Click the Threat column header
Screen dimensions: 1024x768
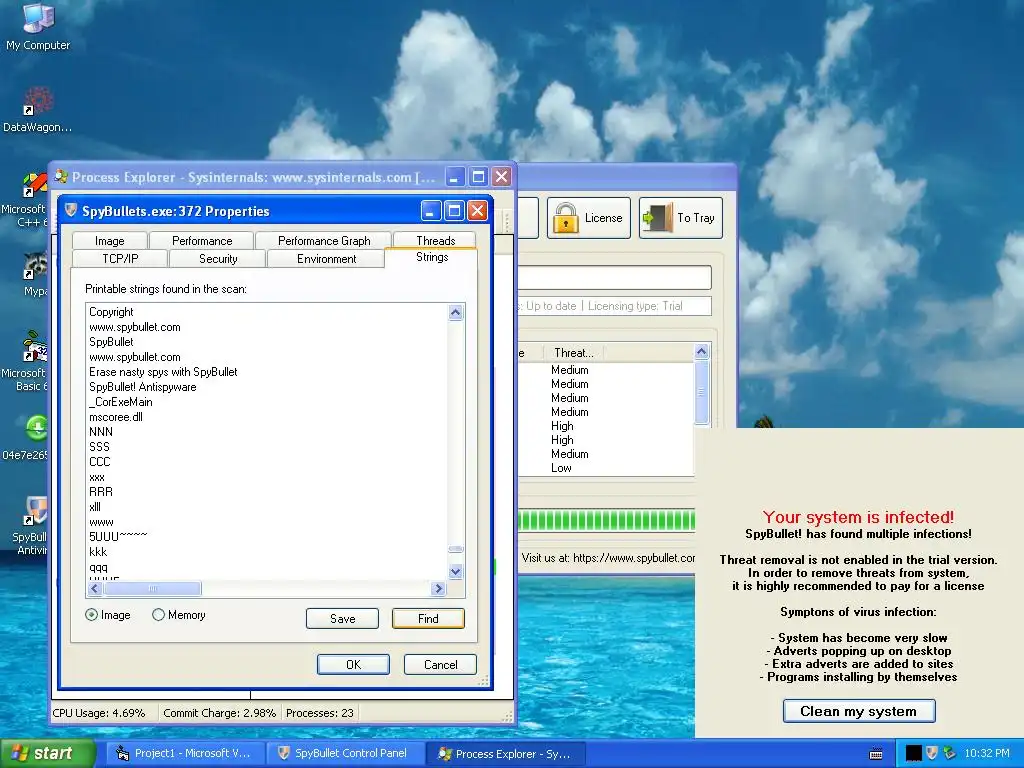(573, 353)
